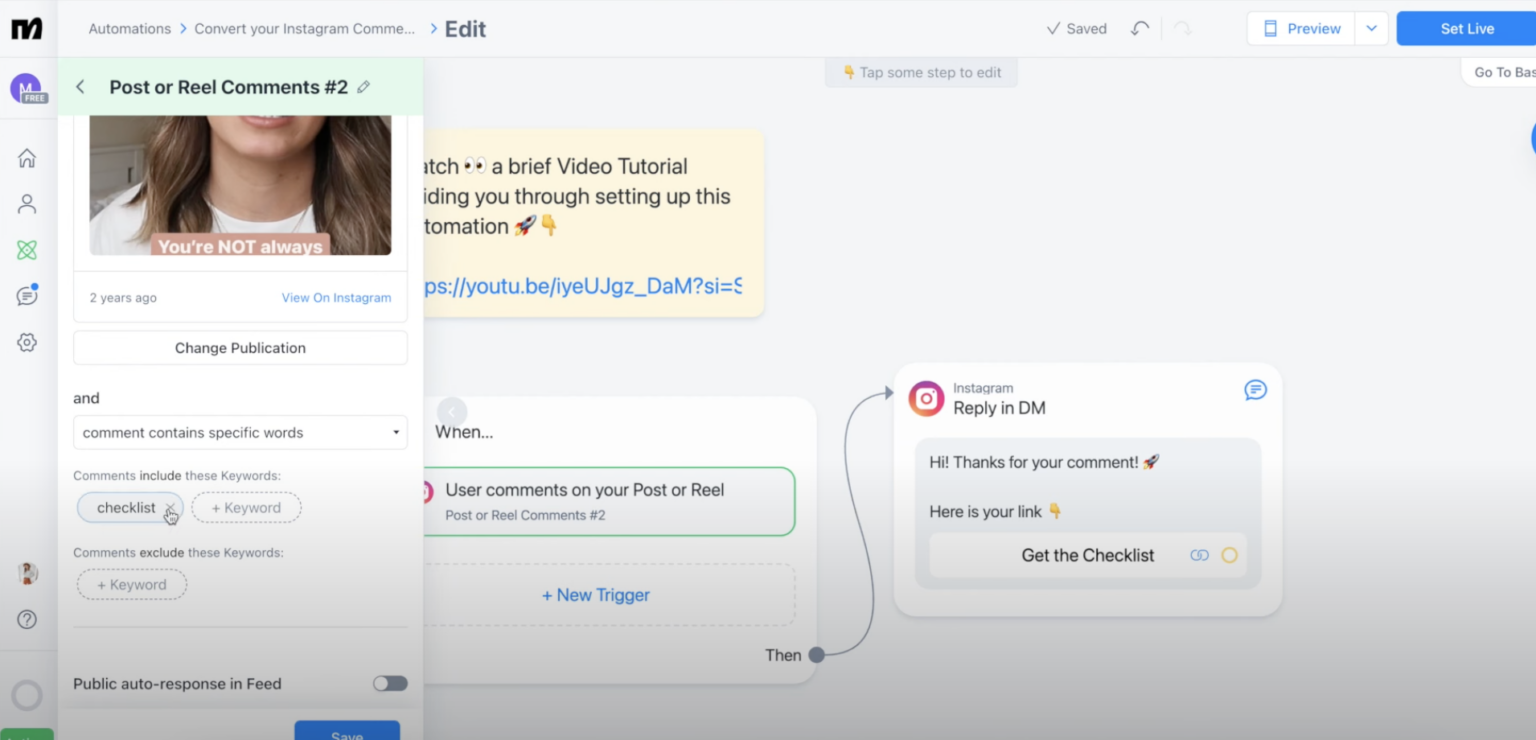Collapse the panel using the round chevron
This screenshot has height=740, width=1536.
[x=451, y=411]
